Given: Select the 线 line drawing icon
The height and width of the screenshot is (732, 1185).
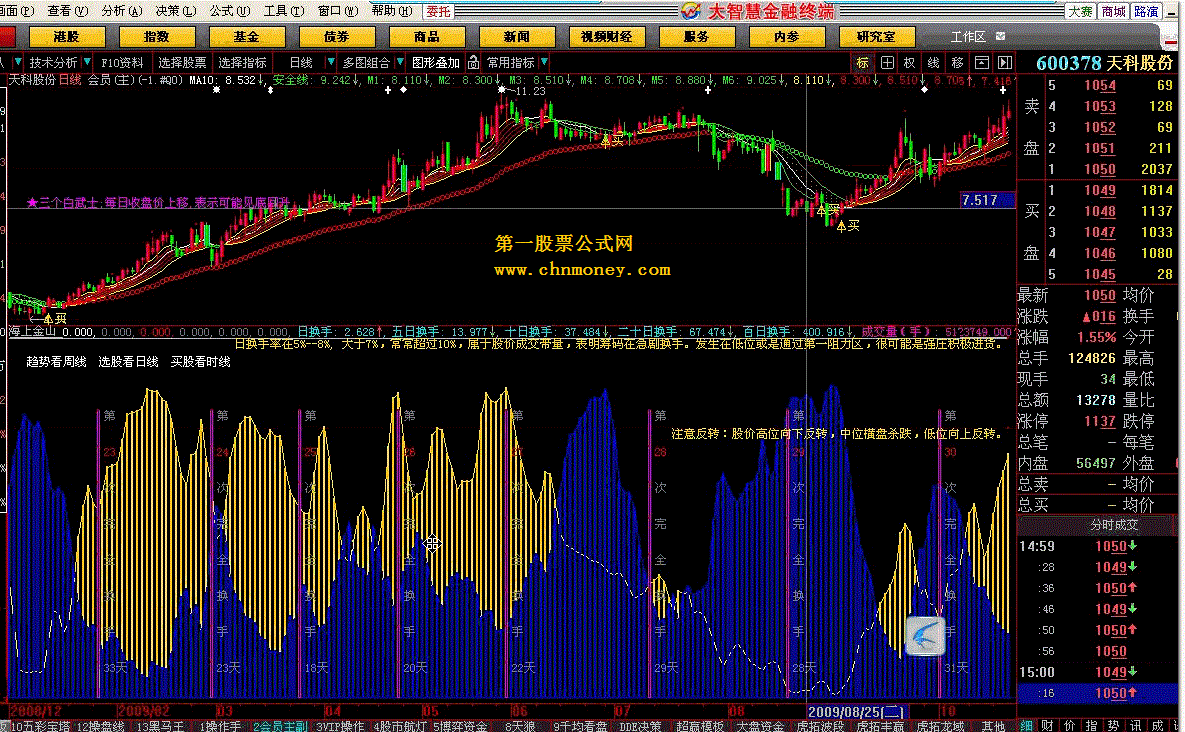Looking at the screenshot, I should point(934,63).
